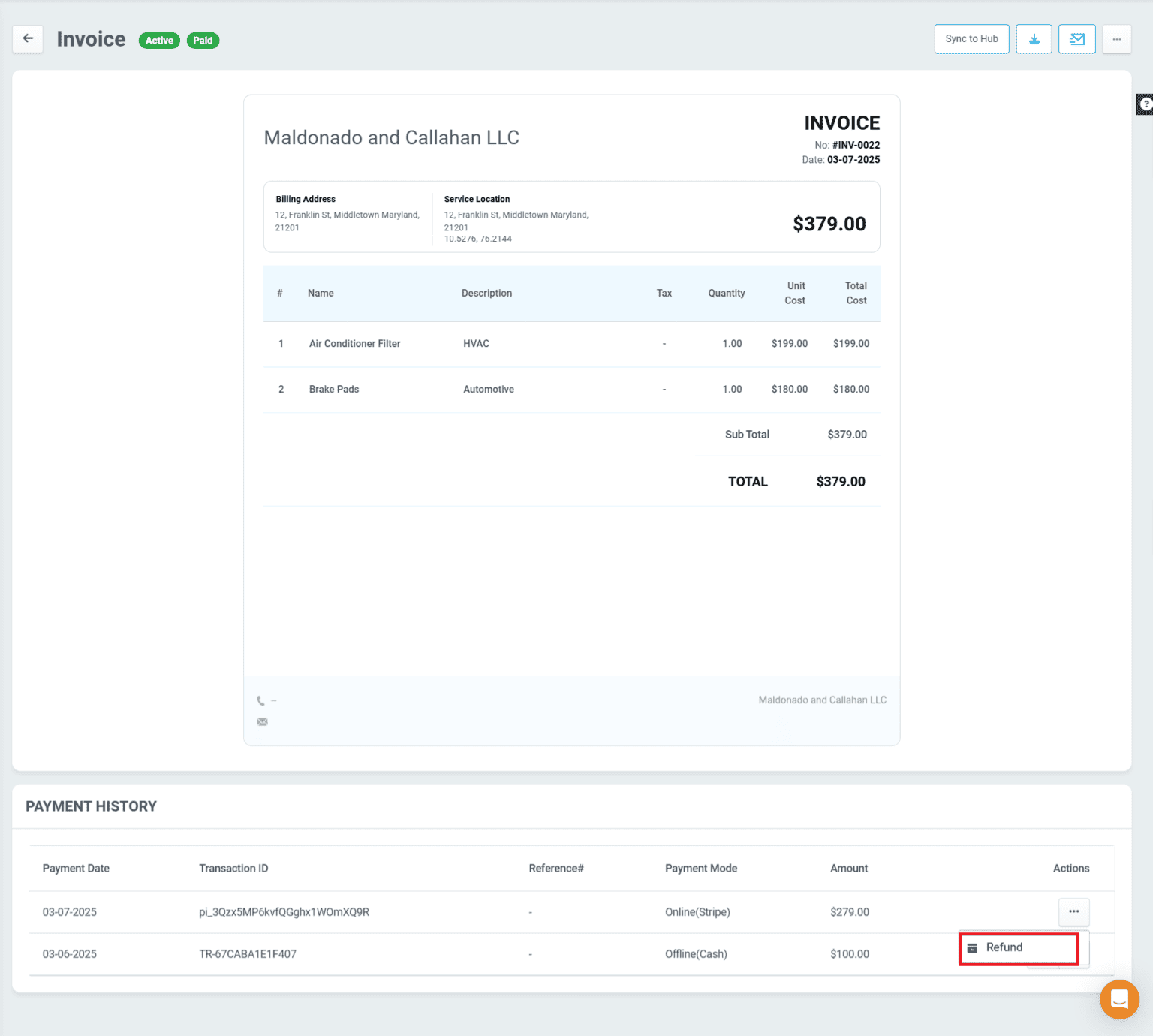Click the Maldonado and Callahan LLC heading
This screenshot has height=1036, width=1153.
(x=391, y=137)
